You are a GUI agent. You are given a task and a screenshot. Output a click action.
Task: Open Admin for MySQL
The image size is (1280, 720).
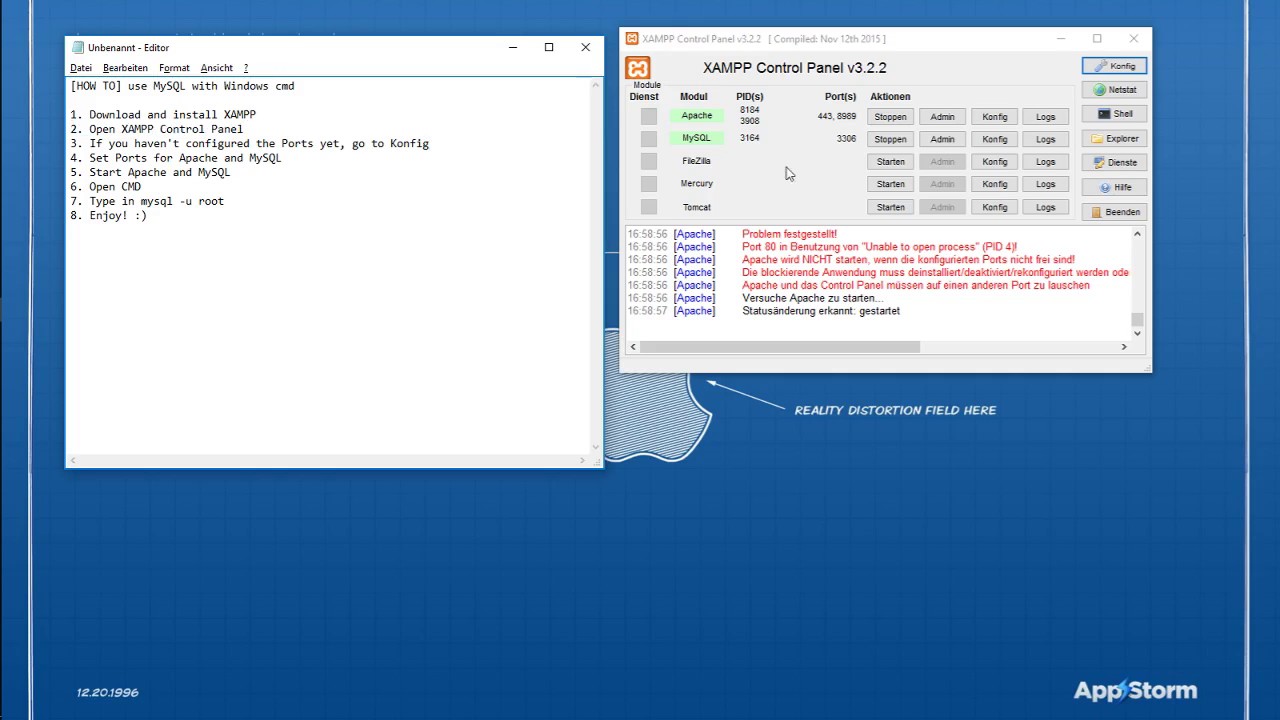(x=942, y=139)
